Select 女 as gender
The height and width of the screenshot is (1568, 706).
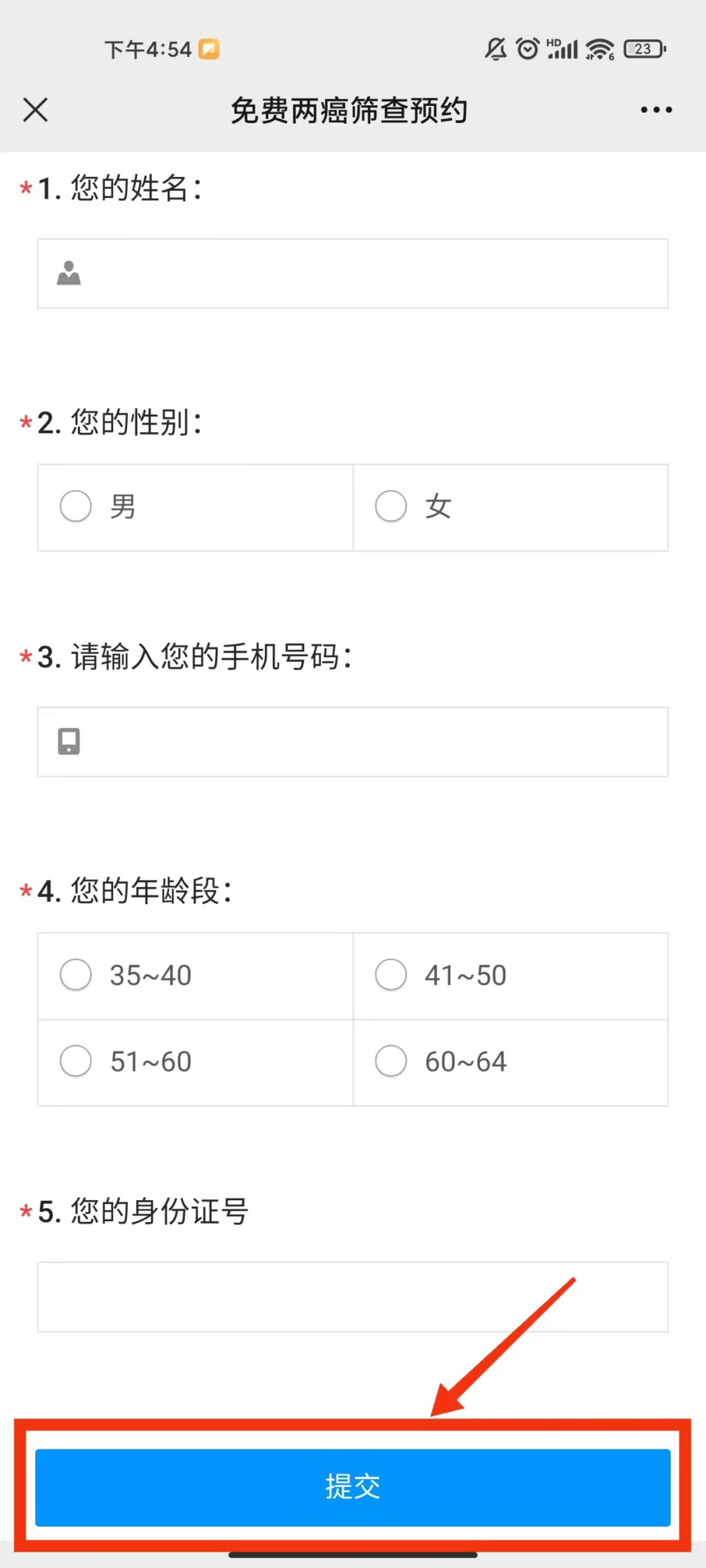pyautogui.click(x=391, y=506)
